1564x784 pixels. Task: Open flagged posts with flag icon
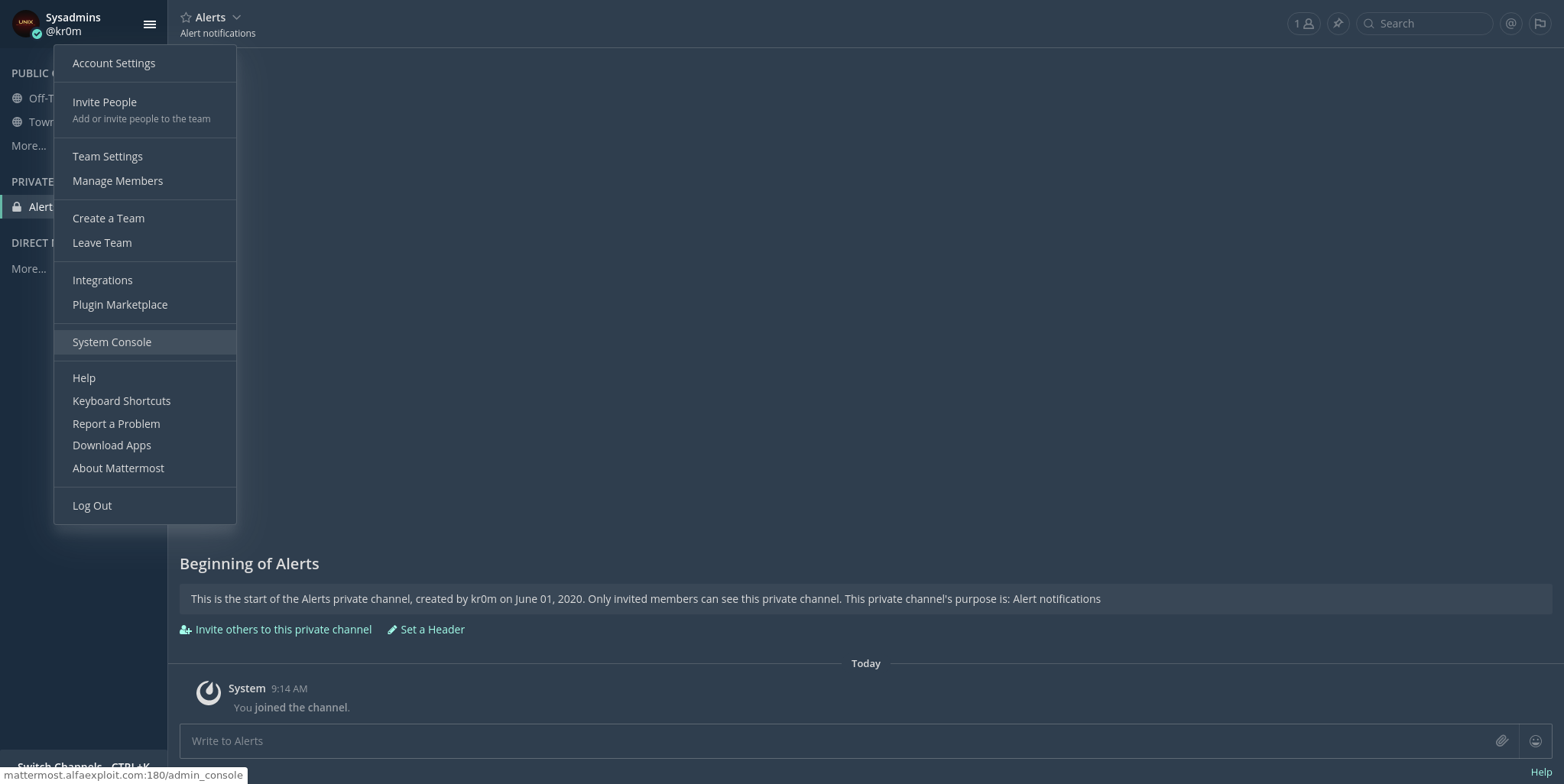point(1540,24)
